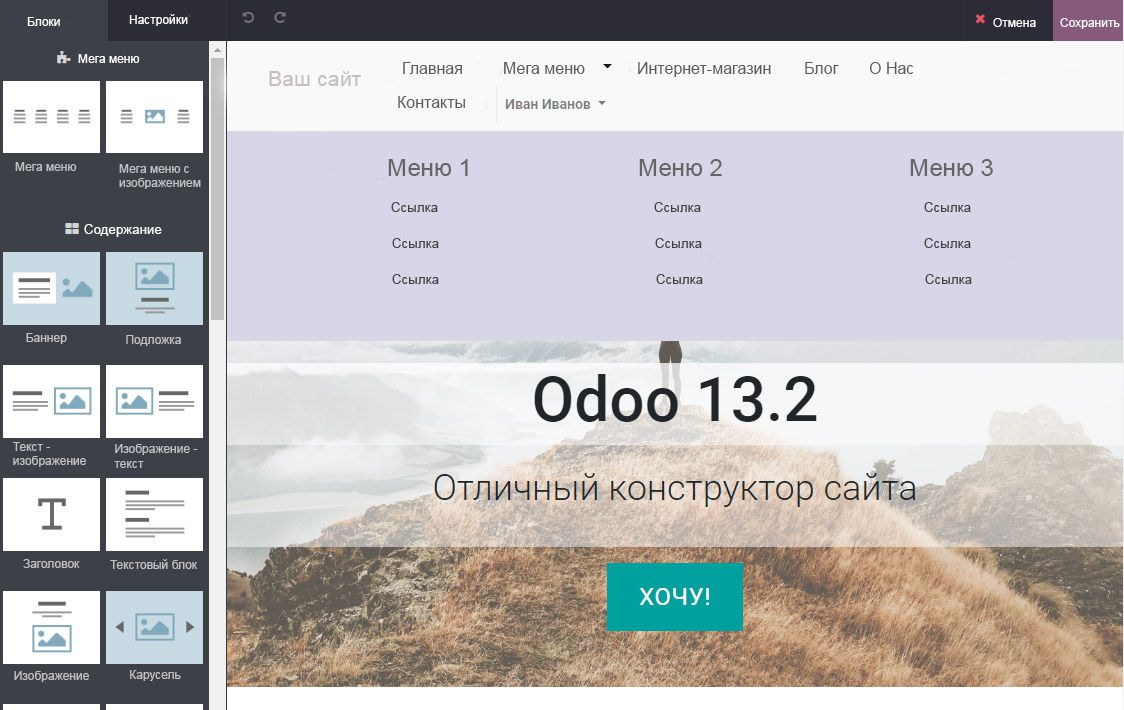Choose the Мега меню block
1124x710 pixels.
tap(51, 116)
